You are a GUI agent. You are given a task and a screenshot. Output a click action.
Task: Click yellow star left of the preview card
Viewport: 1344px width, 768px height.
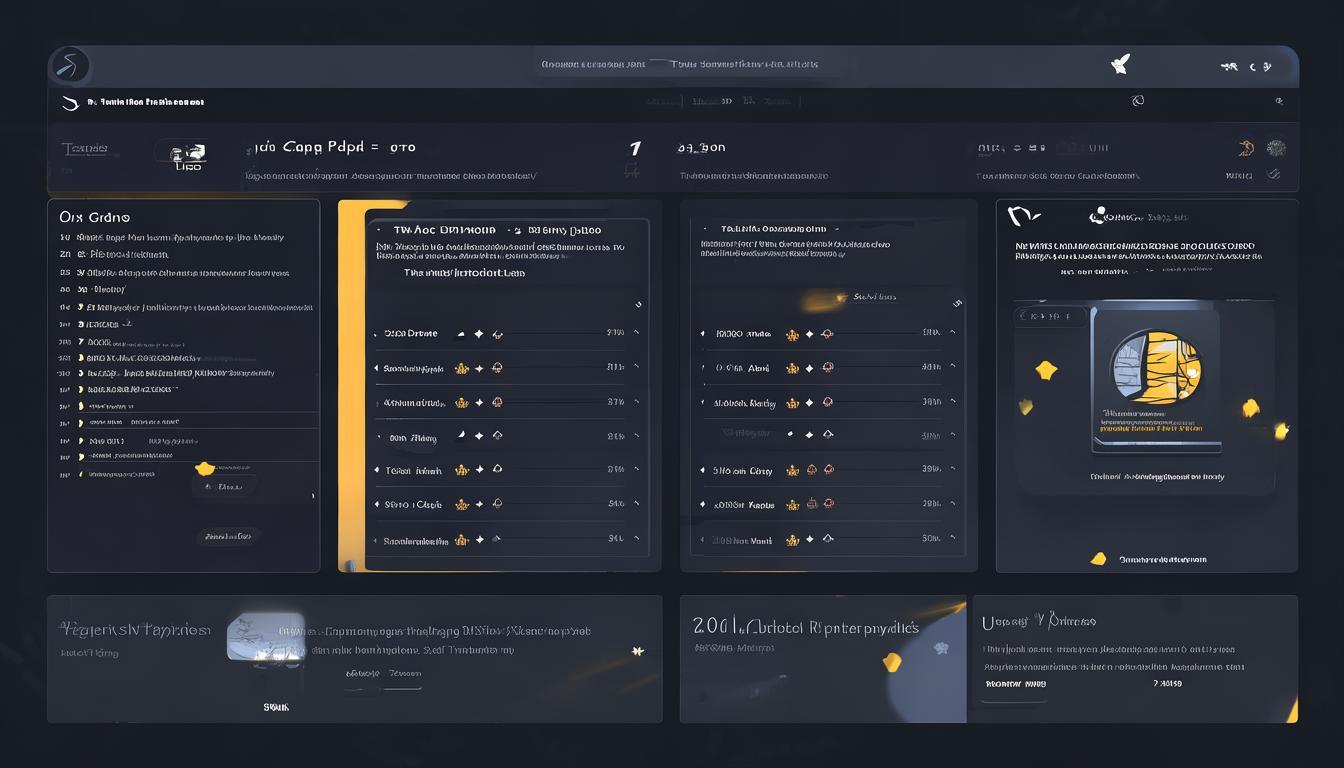pyautogui.click(x=1046, y=371)
